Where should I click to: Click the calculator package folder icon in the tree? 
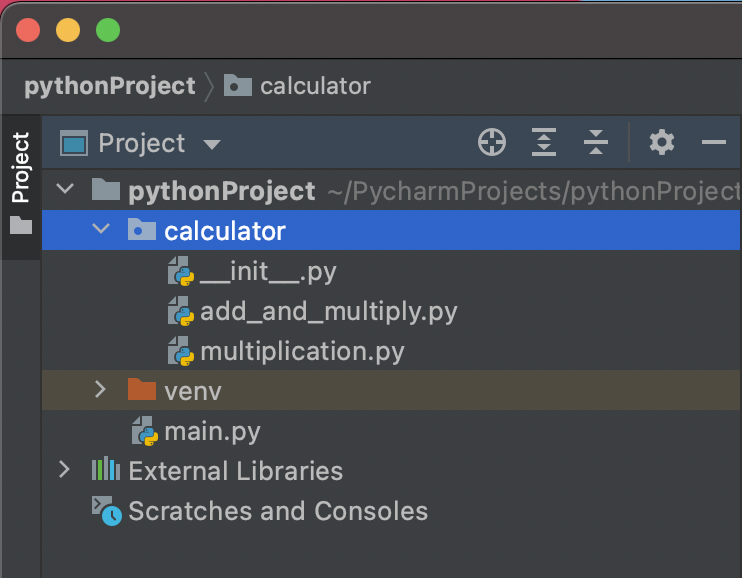[x=141, y=229]
